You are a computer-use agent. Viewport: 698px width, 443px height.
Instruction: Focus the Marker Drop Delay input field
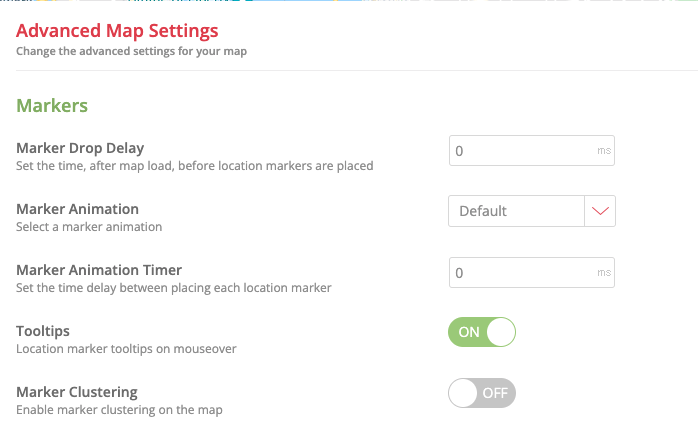click(x=520, y=151)
